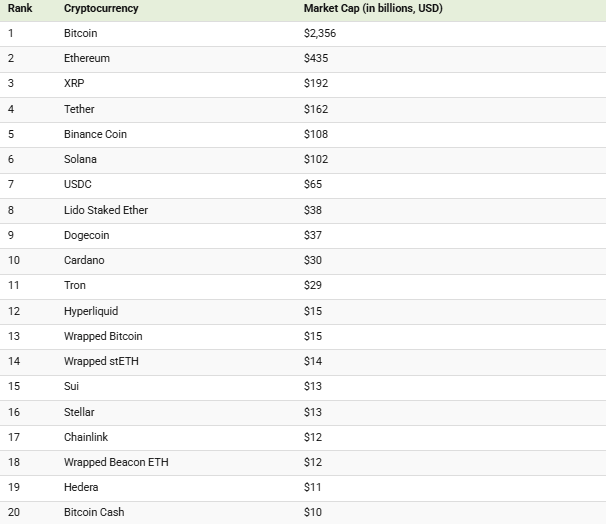Screen dimensions: 606x524
Task: Click the Solana cell
Action: coord(80,159)
